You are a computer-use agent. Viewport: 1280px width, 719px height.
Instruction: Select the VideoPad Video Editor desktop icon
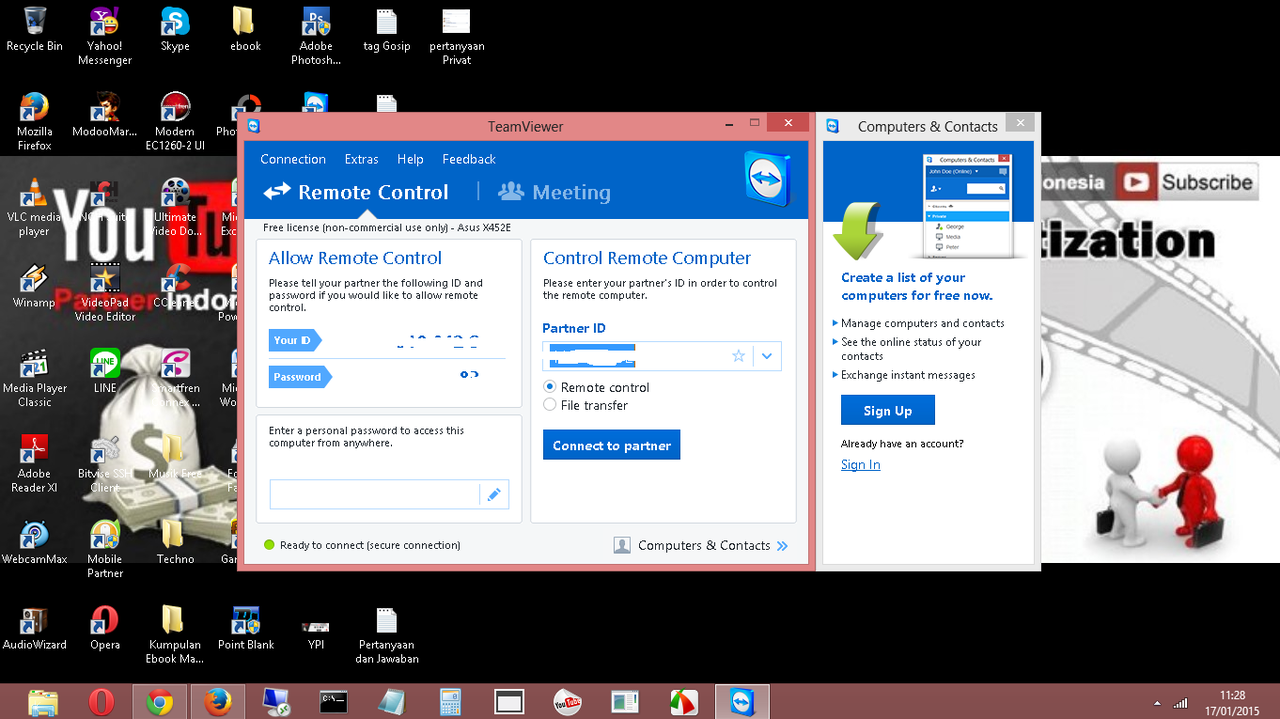point(104,293)
